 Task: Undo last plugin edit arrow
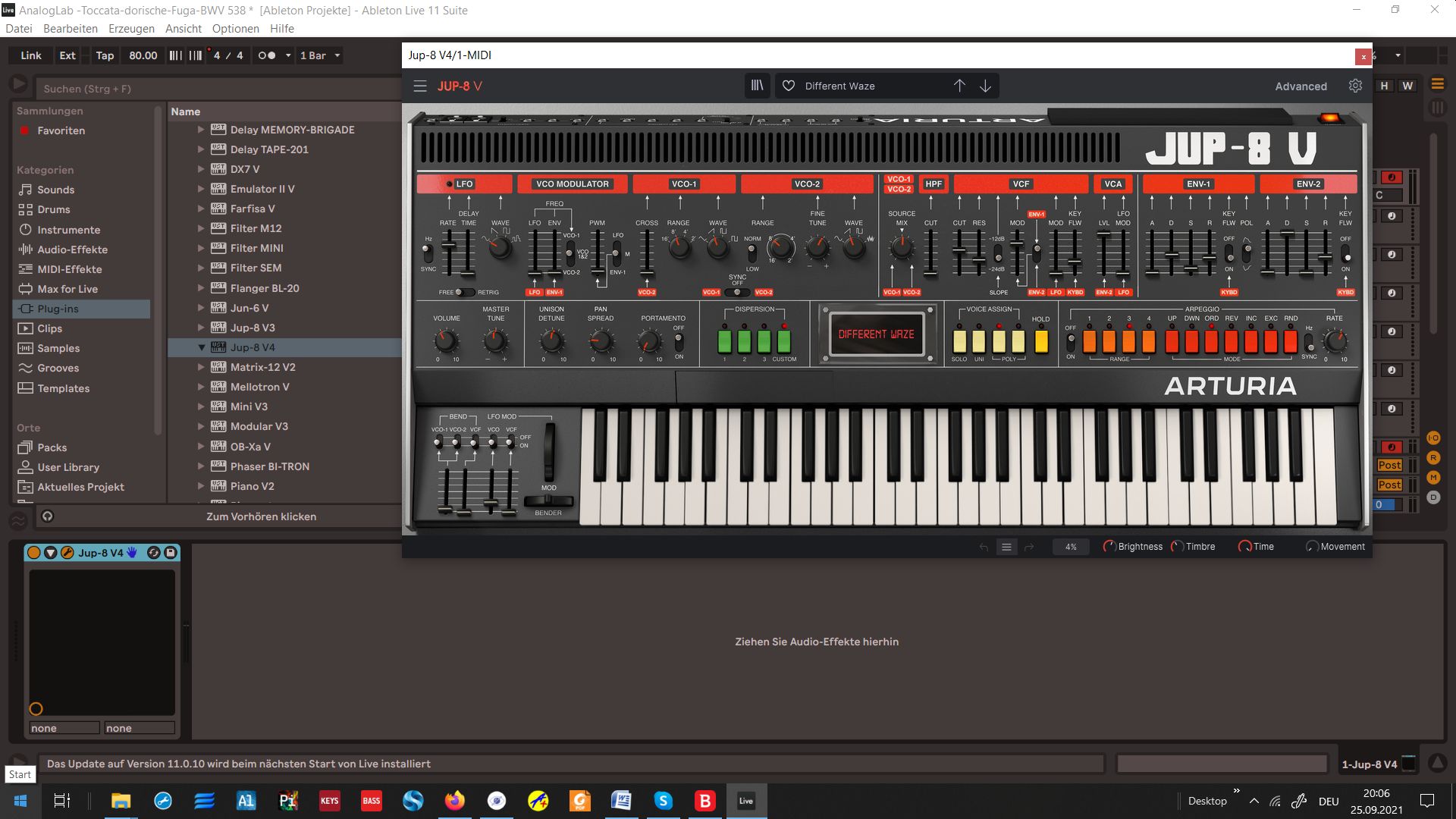tap(984, 547)
